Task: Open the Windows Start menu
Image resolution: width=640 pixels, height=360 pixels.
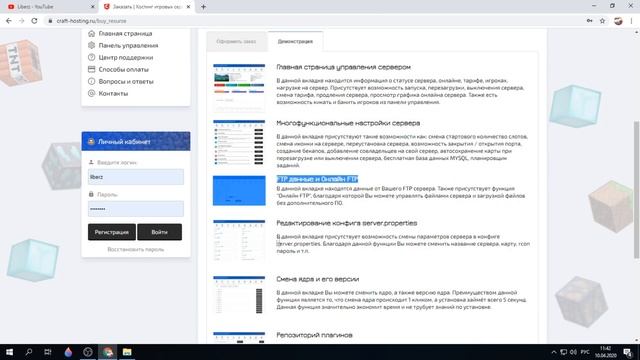Action: tap(9, 352)
